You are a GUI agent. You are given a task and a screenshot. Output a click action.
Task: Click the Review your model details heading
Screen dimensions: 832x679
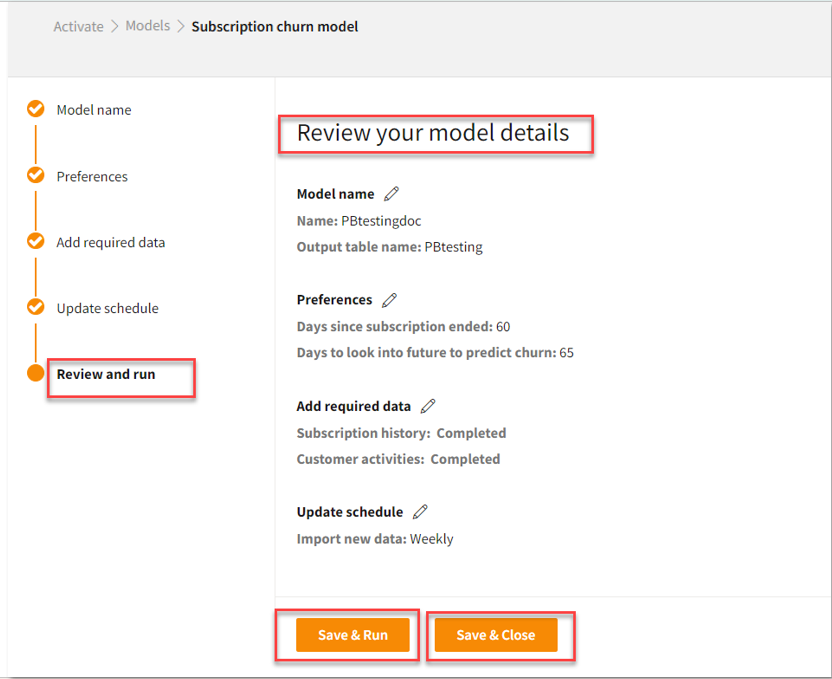(433, 133)
